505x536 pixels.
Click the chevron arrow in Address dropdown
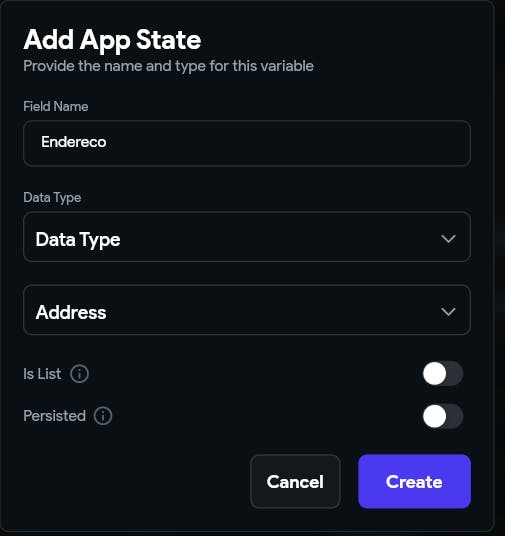(x=448, y=311)
